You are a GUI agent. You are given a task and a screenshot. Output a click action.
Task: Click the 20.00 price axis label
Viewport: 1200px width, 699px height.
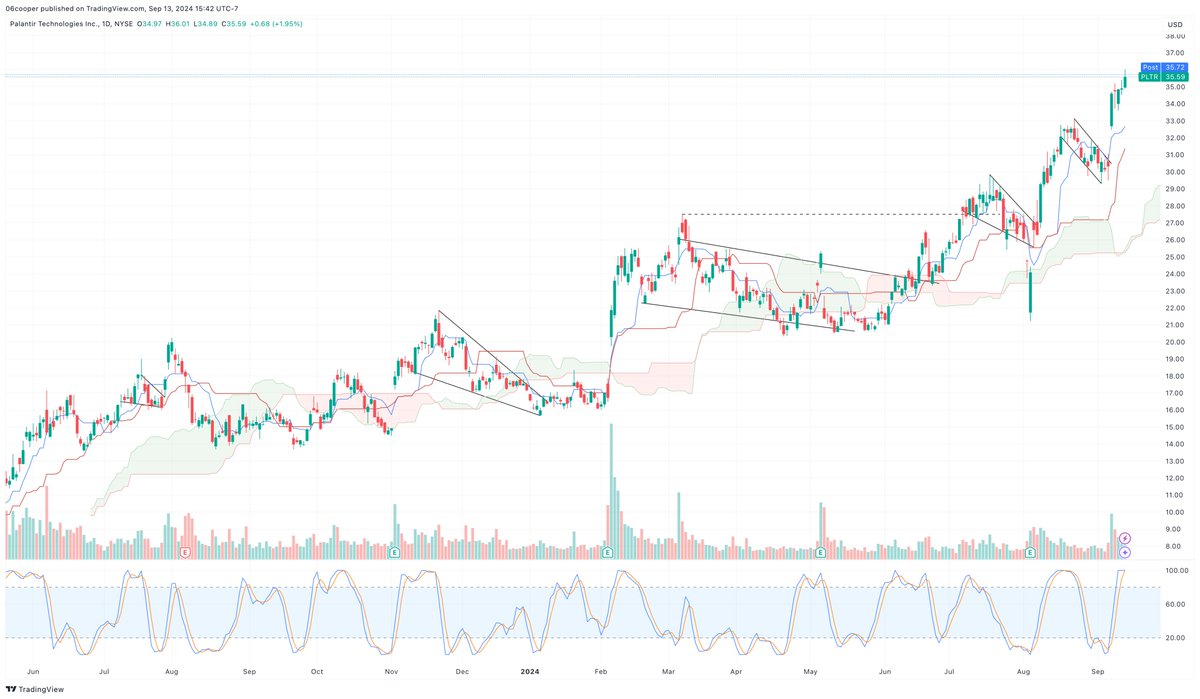[x=1174, y=342]
